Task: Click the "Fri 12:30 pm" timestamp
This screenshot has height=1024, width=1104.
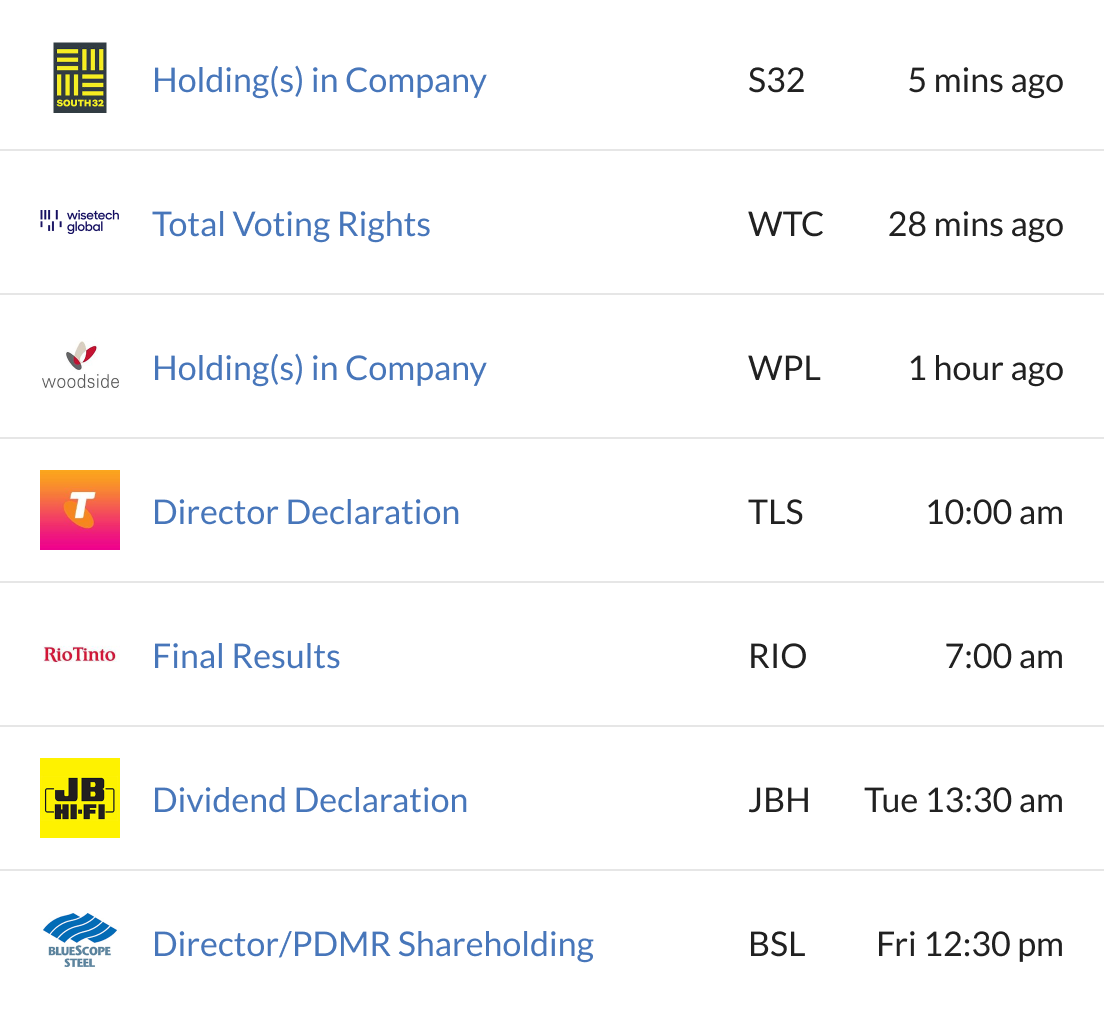Action: 969,944
